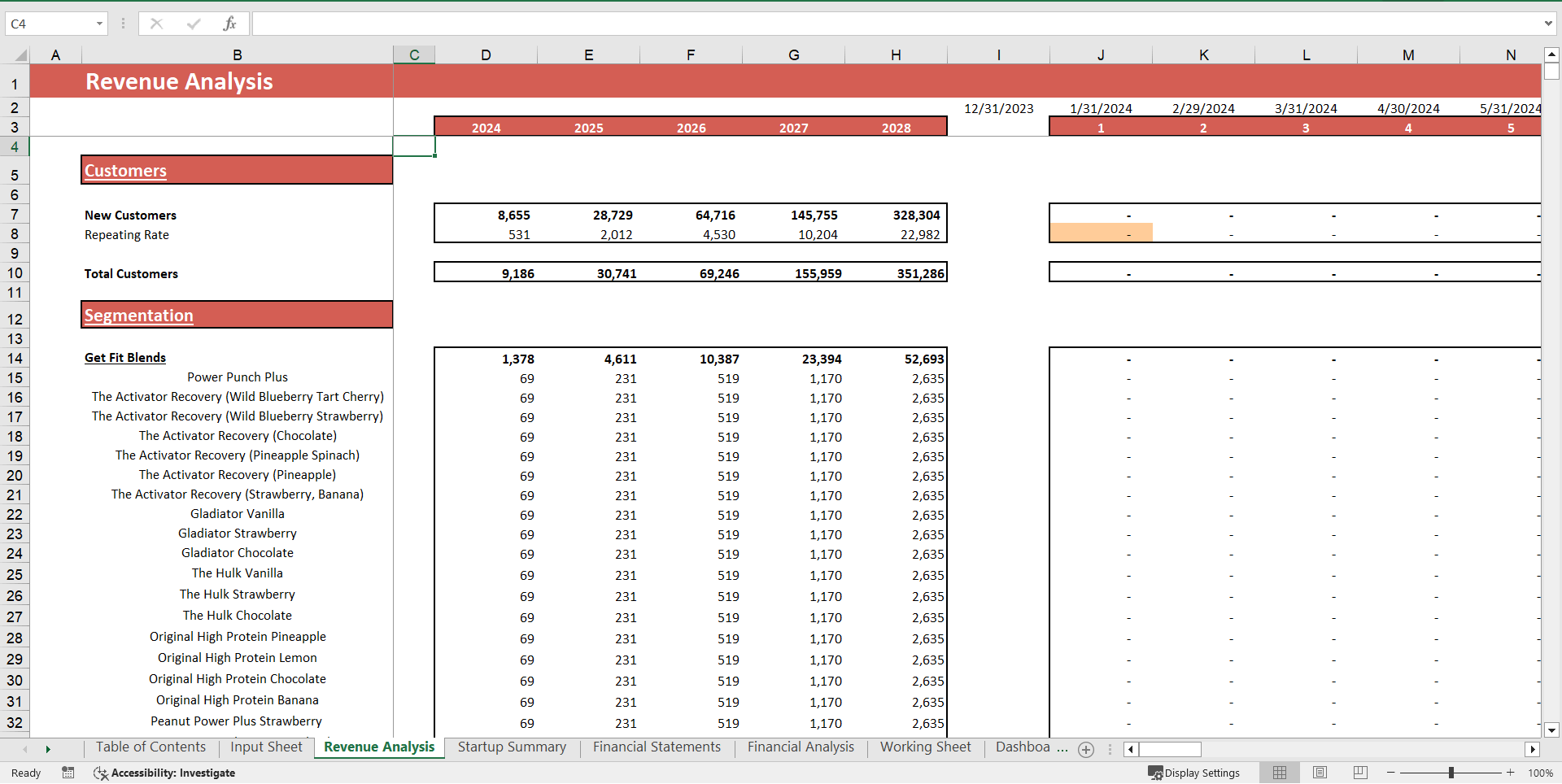Click the Select All corner triangle
This screenshot has height=784, width=1562.
pos(20,55)
